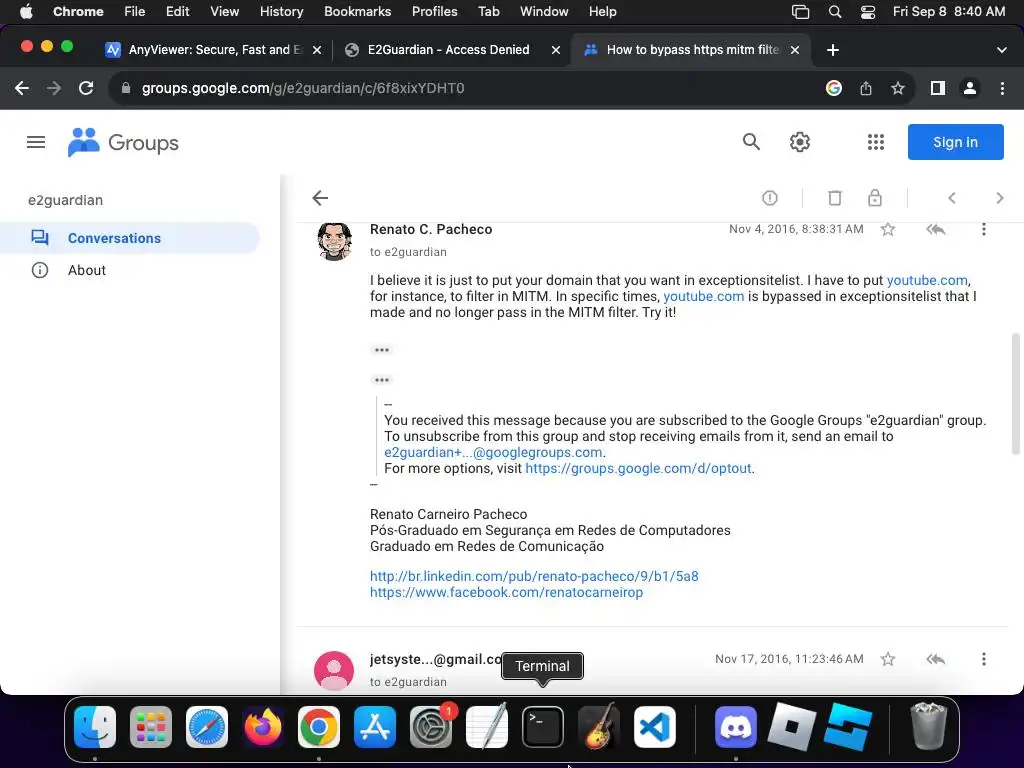Image resolution: width=1024 pixels, height=768 pixels.
Task: Open the Groups search icon
Action: (x=751, y=142)
